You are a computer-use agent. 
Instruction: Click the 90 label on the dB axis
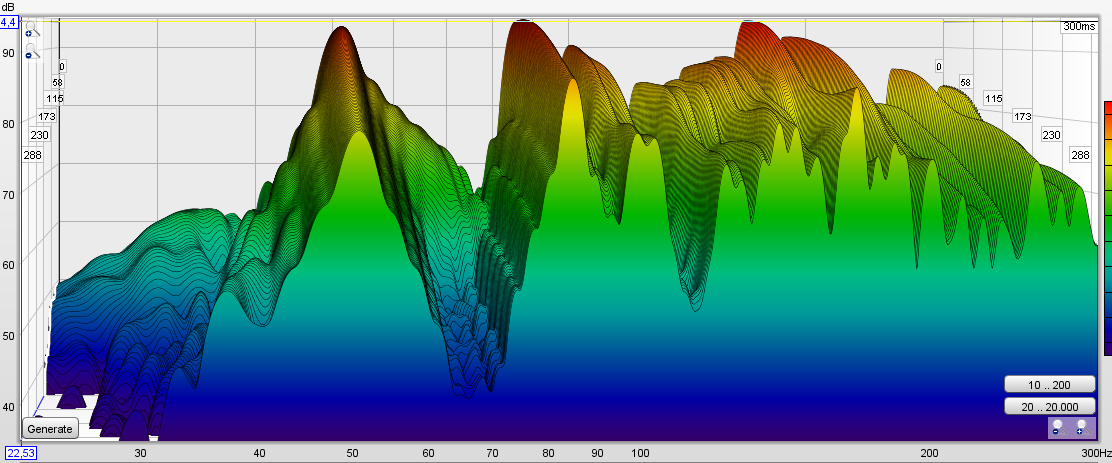(x=8, y=53)
